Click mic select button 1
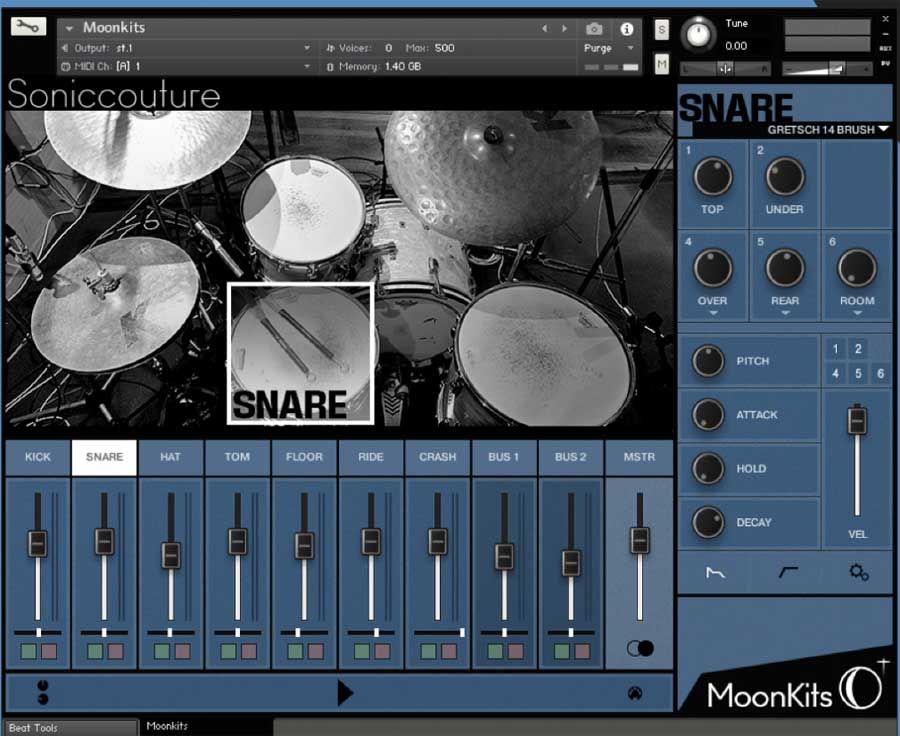This screenshot has width=900, height=736. click(836, 349)
